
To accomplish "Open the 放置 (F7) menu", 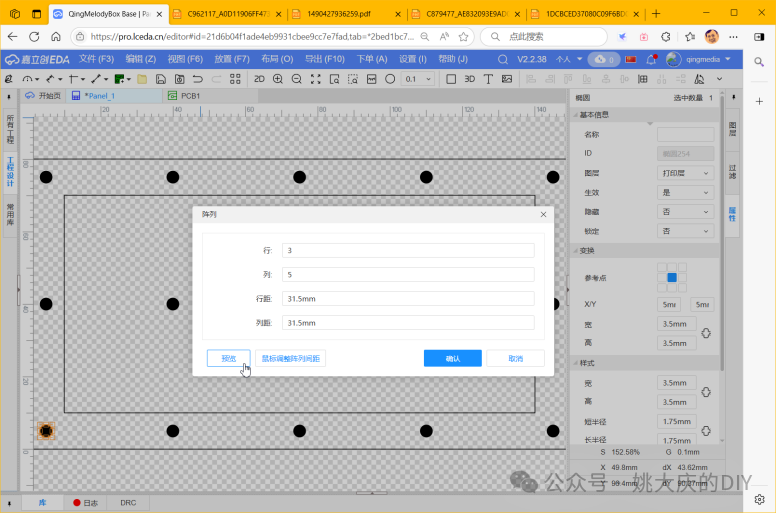I will [231, 59].
